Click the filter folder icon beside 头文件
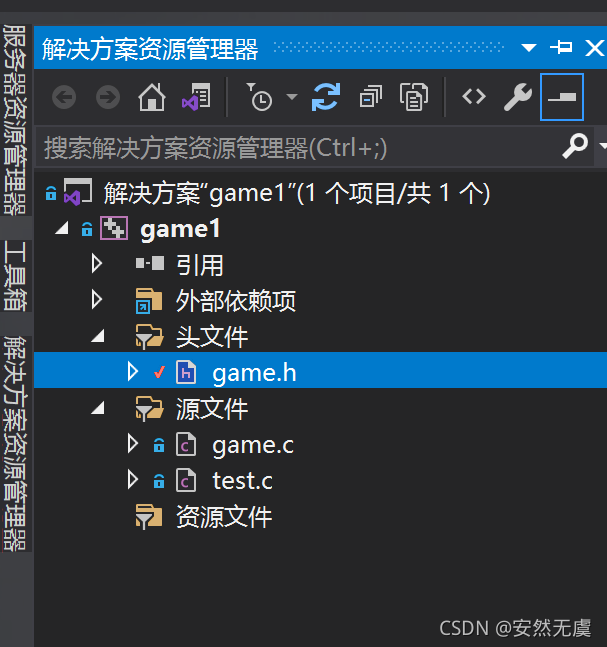The width and height of the screenshot is (607, 647). pos(149,336)
